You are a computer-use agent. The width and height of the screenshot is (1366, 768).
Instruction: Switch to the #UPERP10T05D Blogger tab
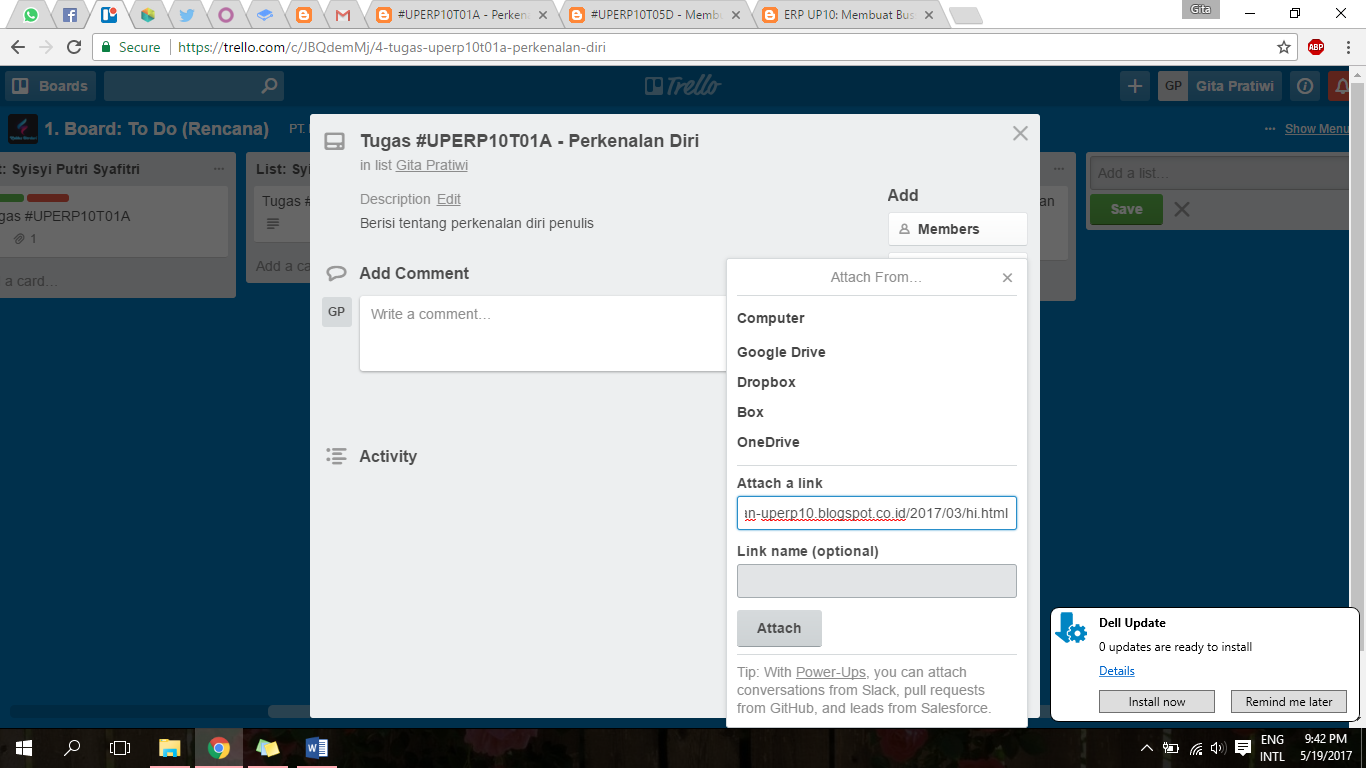point(656,15)
